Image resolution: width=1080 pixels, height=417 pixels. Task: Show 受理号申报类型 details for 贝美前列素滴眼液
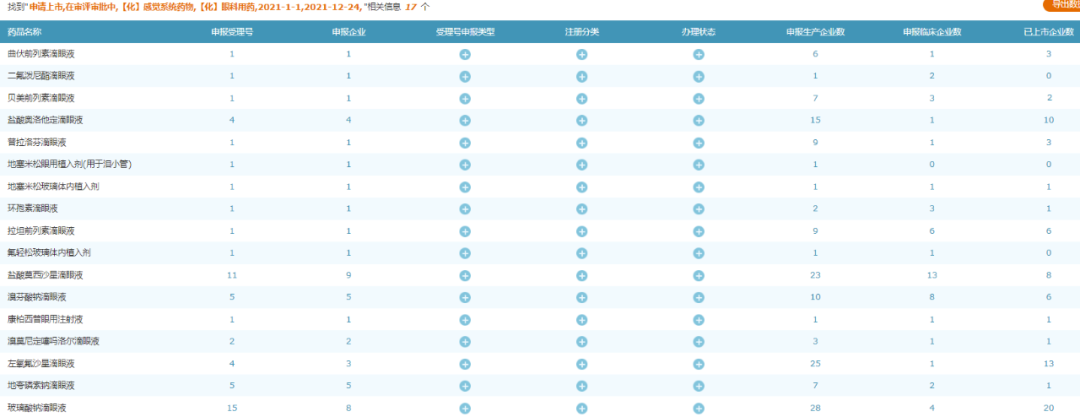465,99
